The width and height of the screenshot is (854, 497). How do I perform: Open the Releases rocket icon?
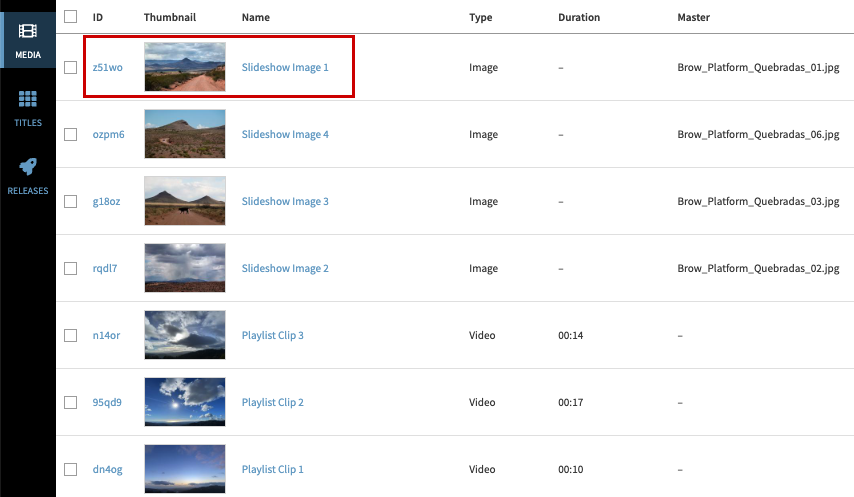(x=28, y=167)
